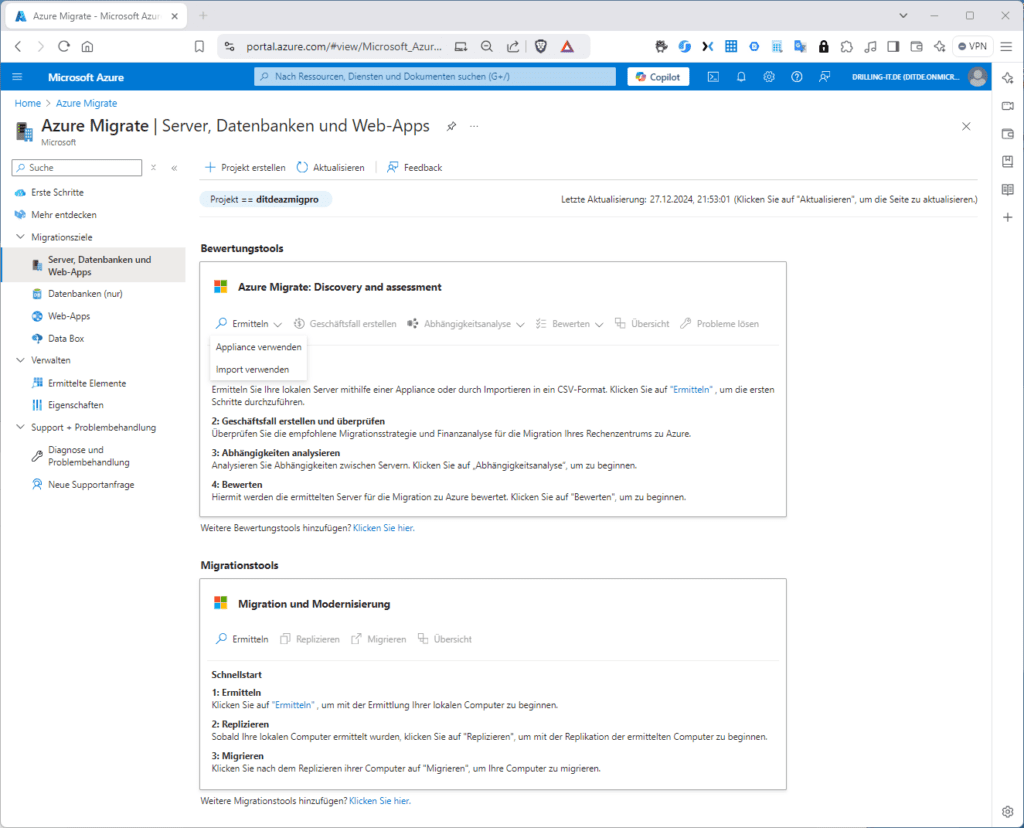The image size is (1024, 828).
Task: Share this page from the address bar
Action: pyautogui.click(x=513, y=46)
